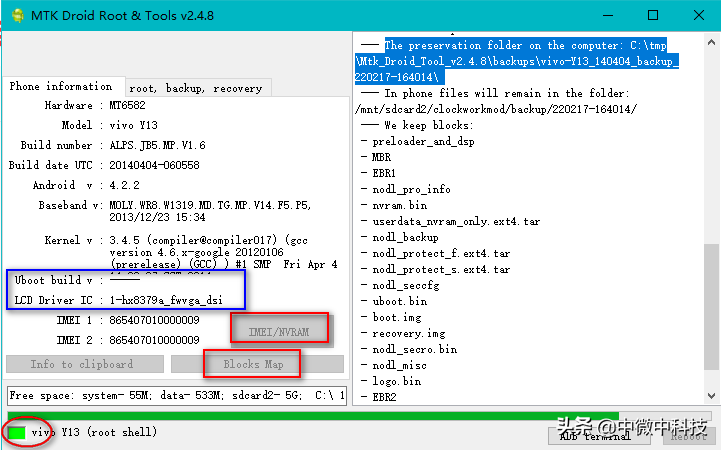
Task: Open the ADB terminal button
Action: coord(599,435)
